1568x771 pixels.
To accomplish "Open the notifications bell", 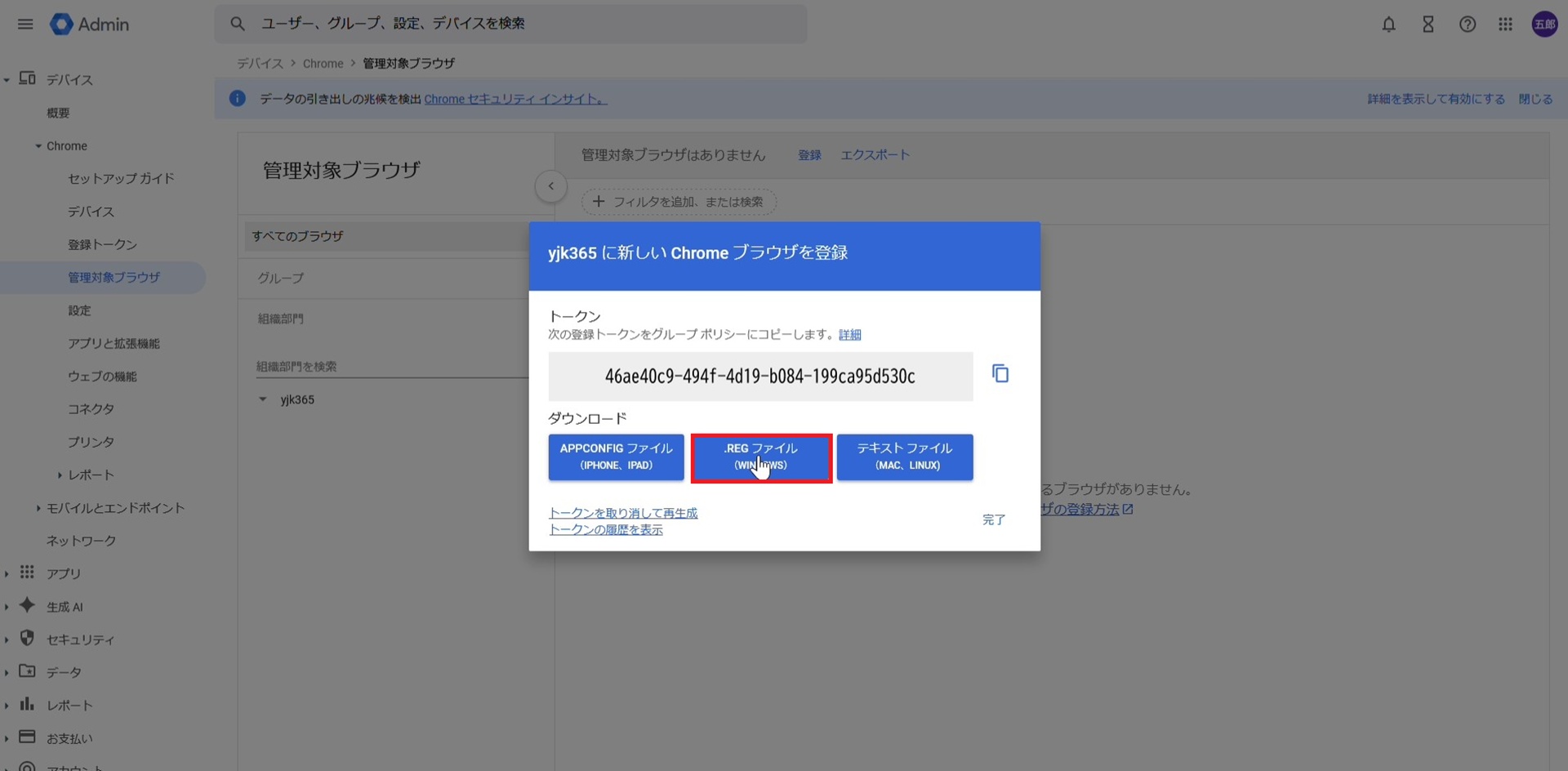I will click(1388, 25).
